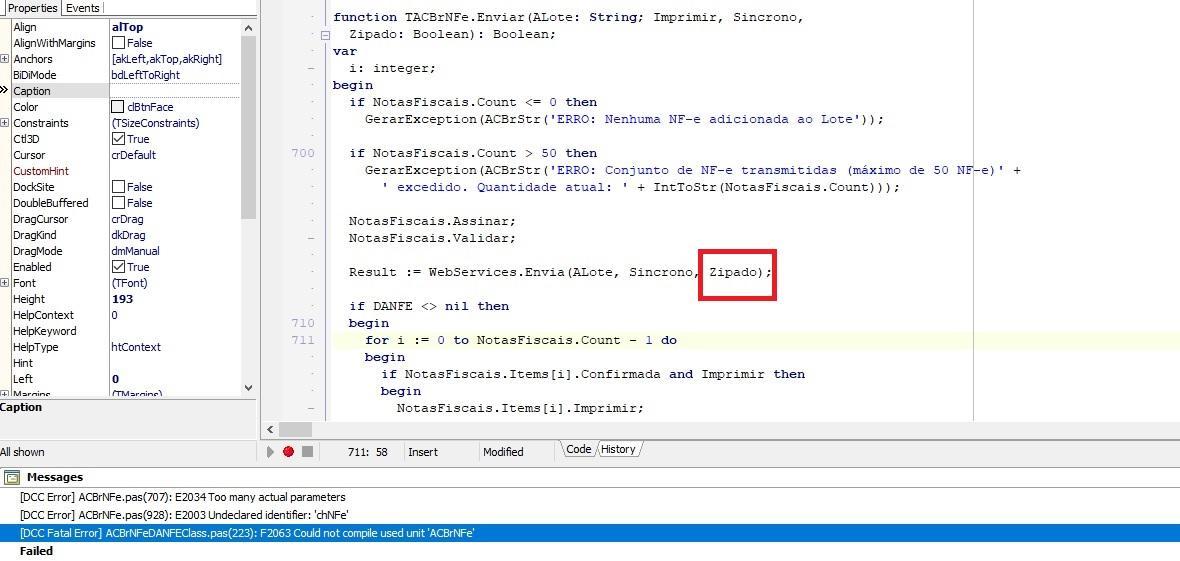Switch to the Properties tab
Image resolution: width=1180 pixels, height=561 pixels.
(32, 8)
